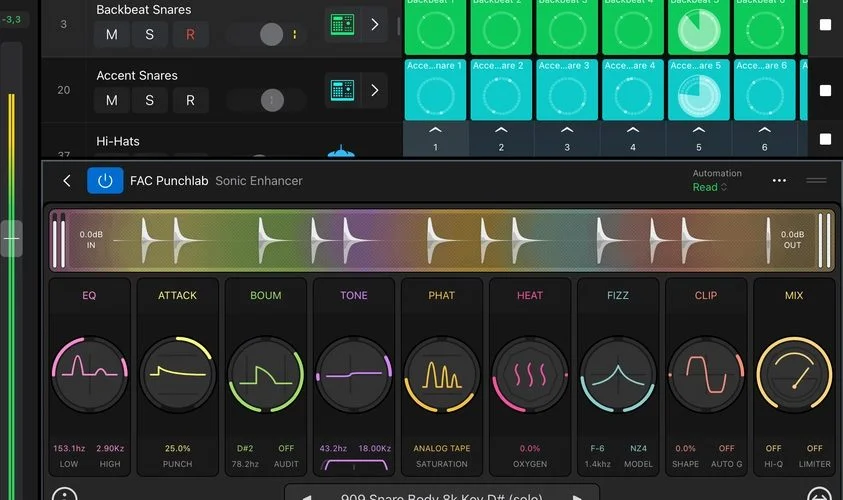Click the master fader handle on left

tap(11, 238)
